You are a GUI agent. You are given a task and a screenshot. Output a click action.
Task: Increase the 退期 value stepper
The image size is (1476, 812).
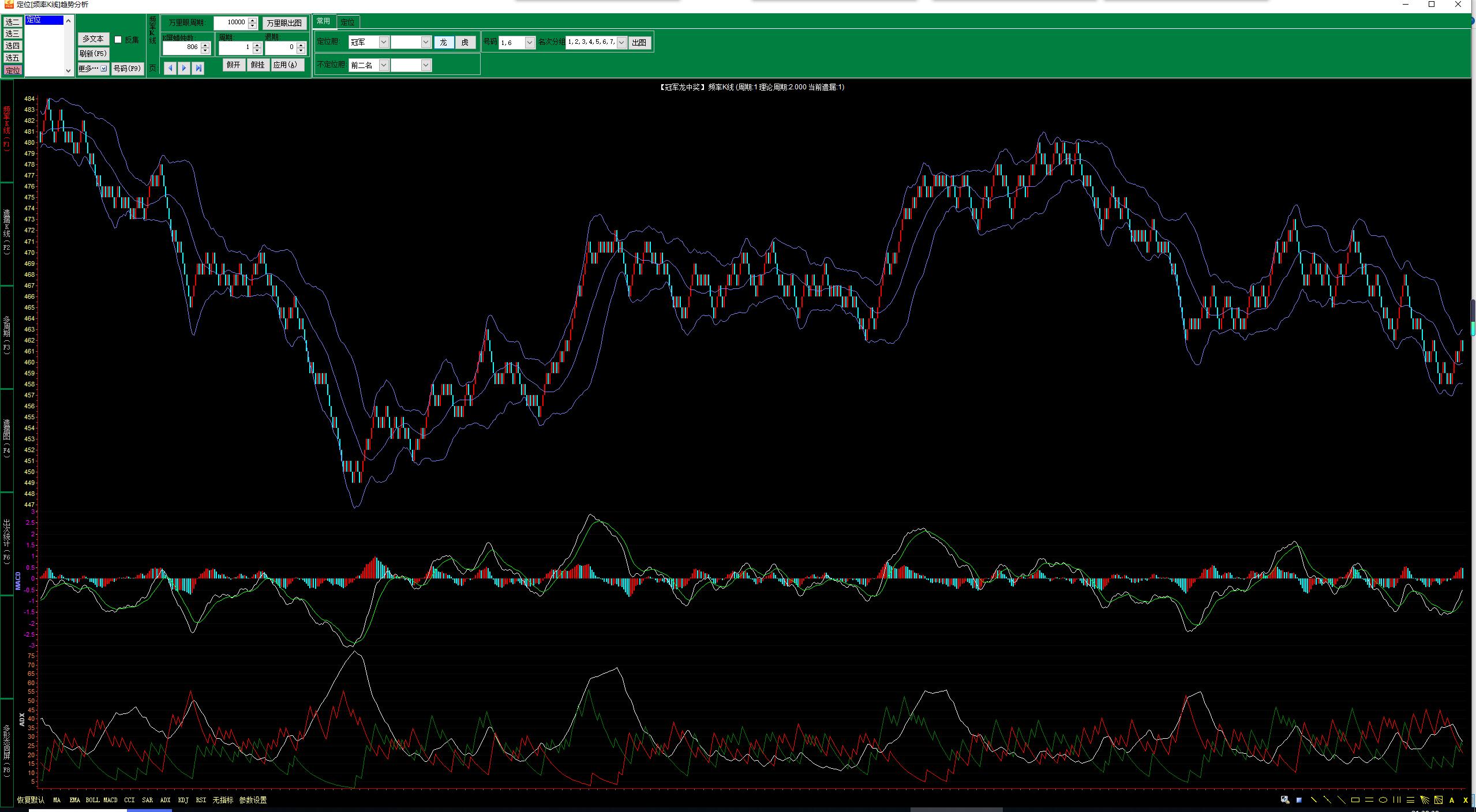coord(301,44)
